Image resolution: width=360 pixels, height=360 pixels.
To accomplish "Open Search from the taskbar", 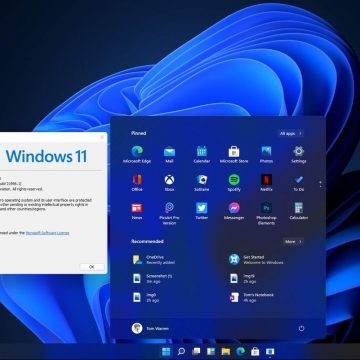I will pyautogui.click(x=181, y=351).
